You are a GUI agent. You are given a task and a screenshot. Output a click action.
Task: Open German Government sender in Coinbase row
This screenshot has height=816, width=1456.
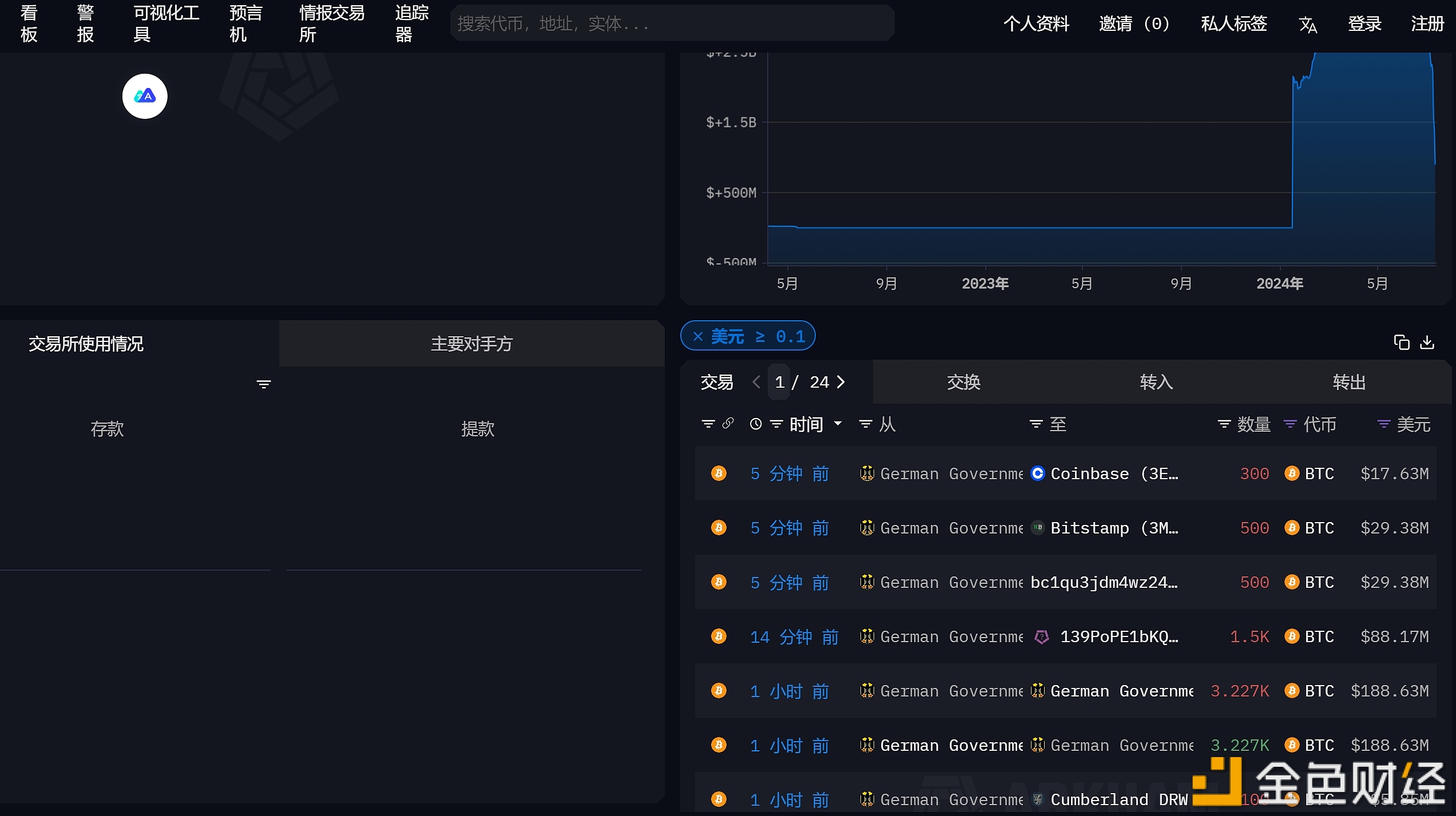[951, 473]
